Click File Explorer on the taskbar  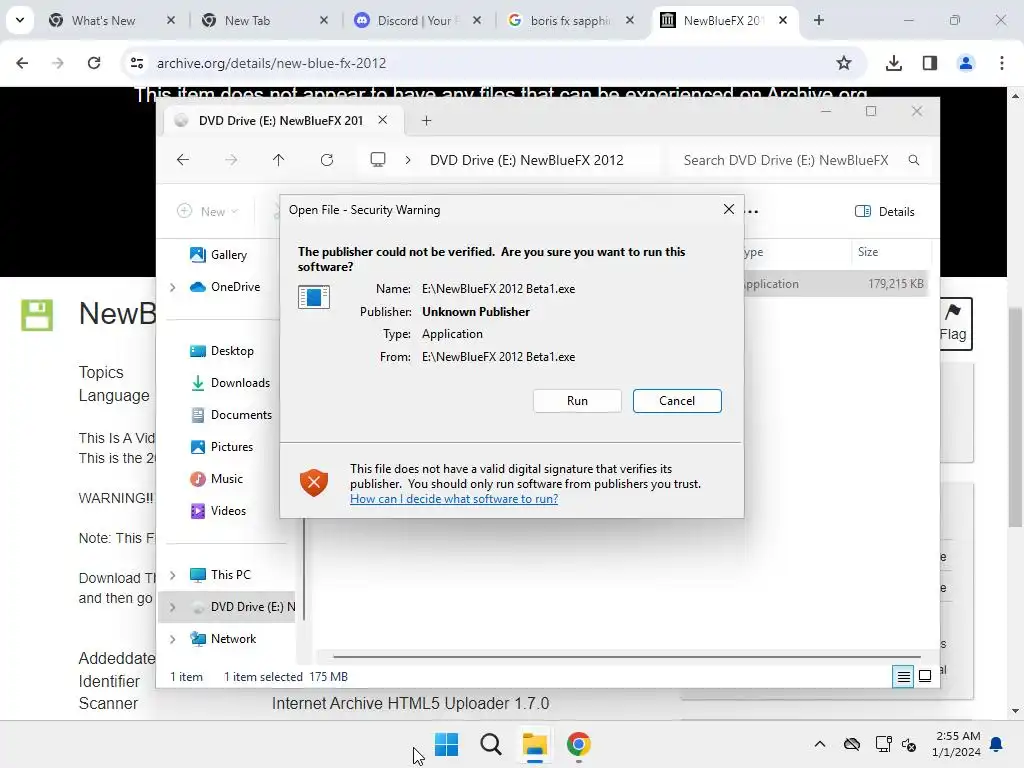tap(535, 744)
